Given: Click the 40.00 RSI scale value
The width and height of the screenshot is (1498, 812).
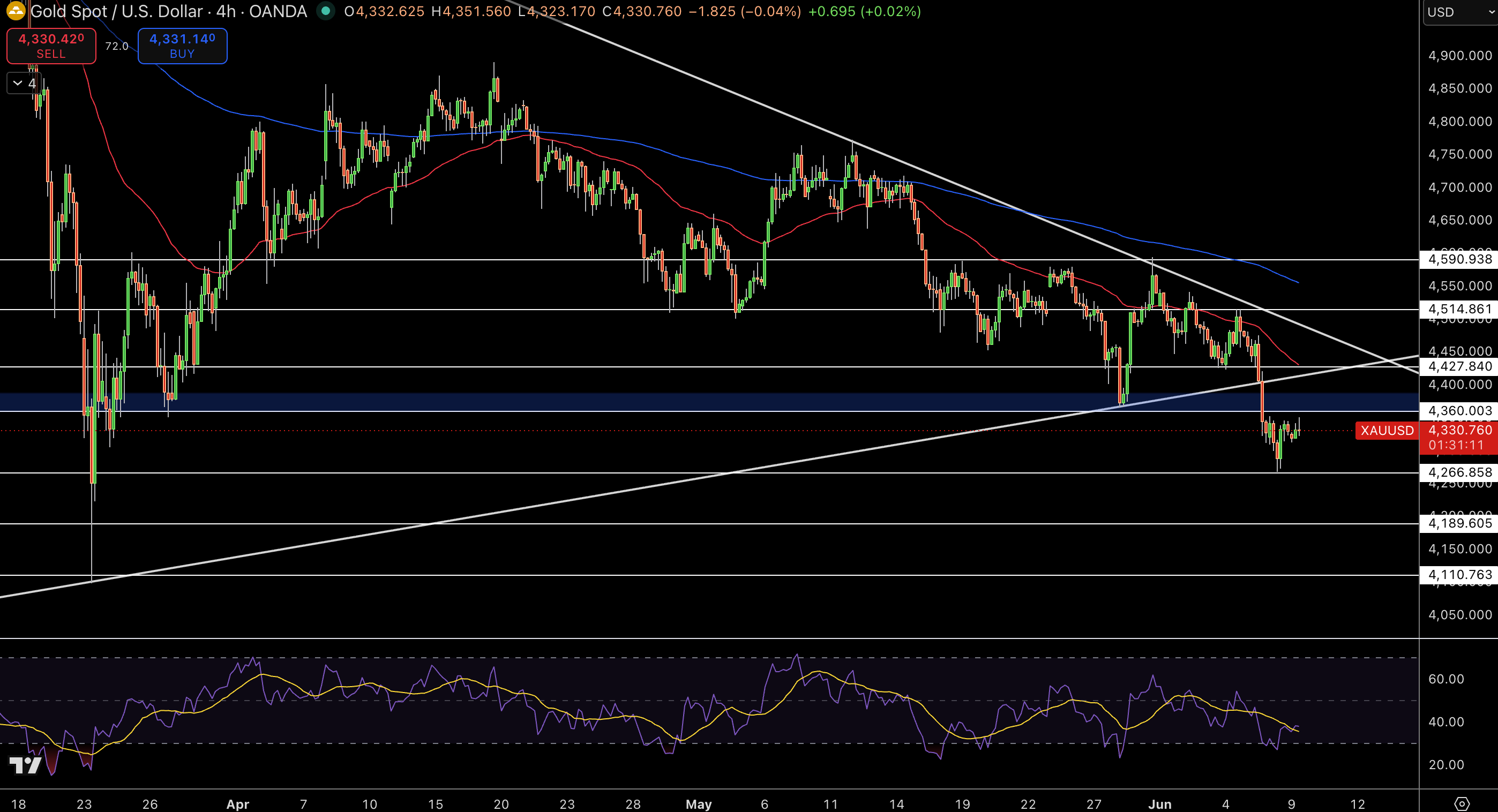Looking at the screenshot, I should [x=1446, y=722].
